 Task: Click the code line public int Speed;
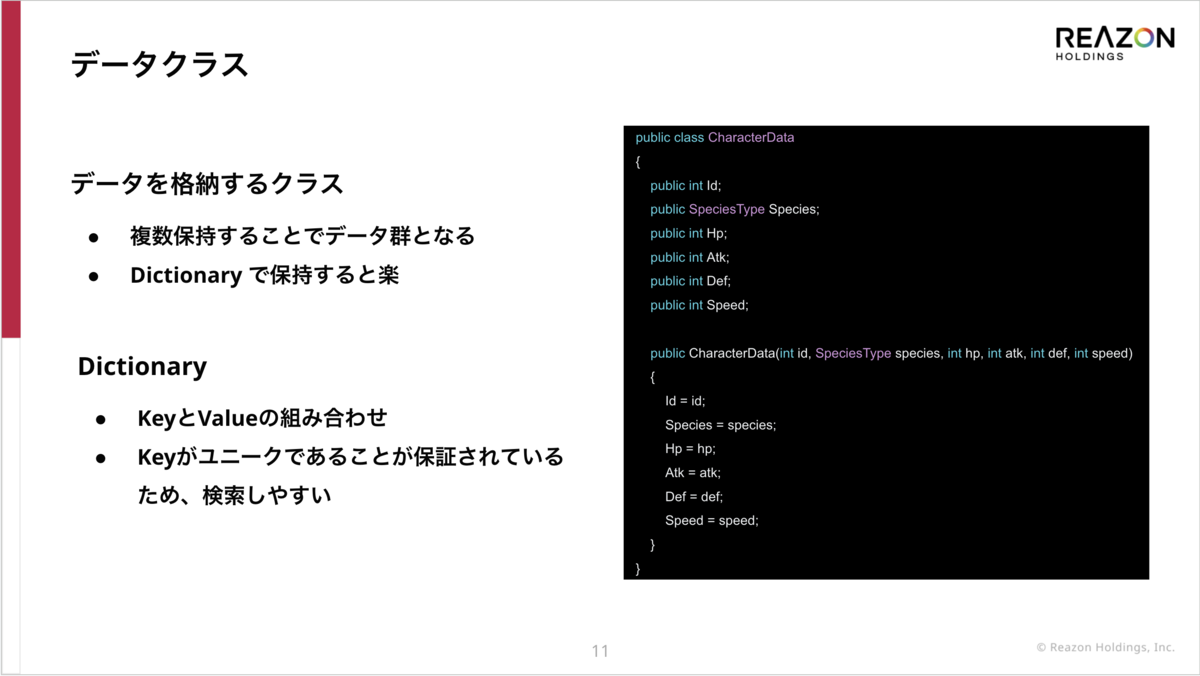(699, 306)
